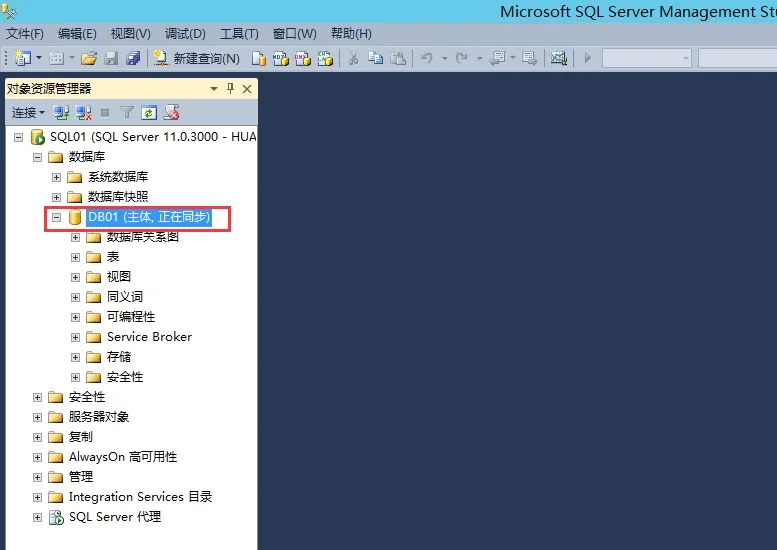Open the 调试(D) menu
This screenshot has width=777, height=550.
coord(185,34)
